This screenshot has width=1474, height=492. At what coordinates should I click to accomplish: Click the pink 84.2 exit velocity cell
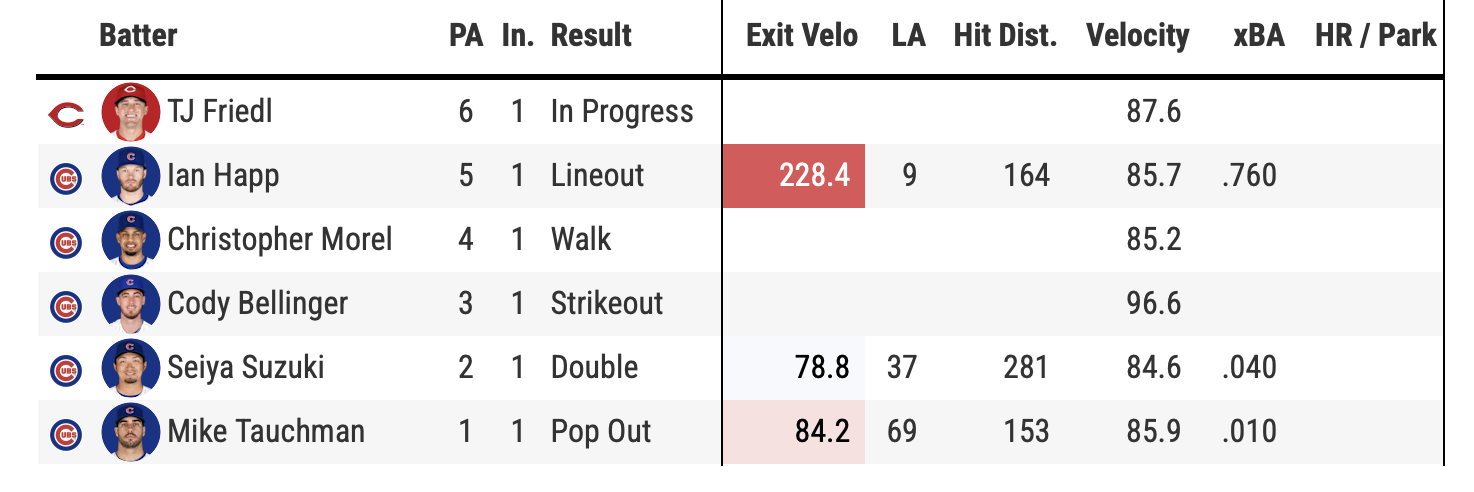point(794,432)
